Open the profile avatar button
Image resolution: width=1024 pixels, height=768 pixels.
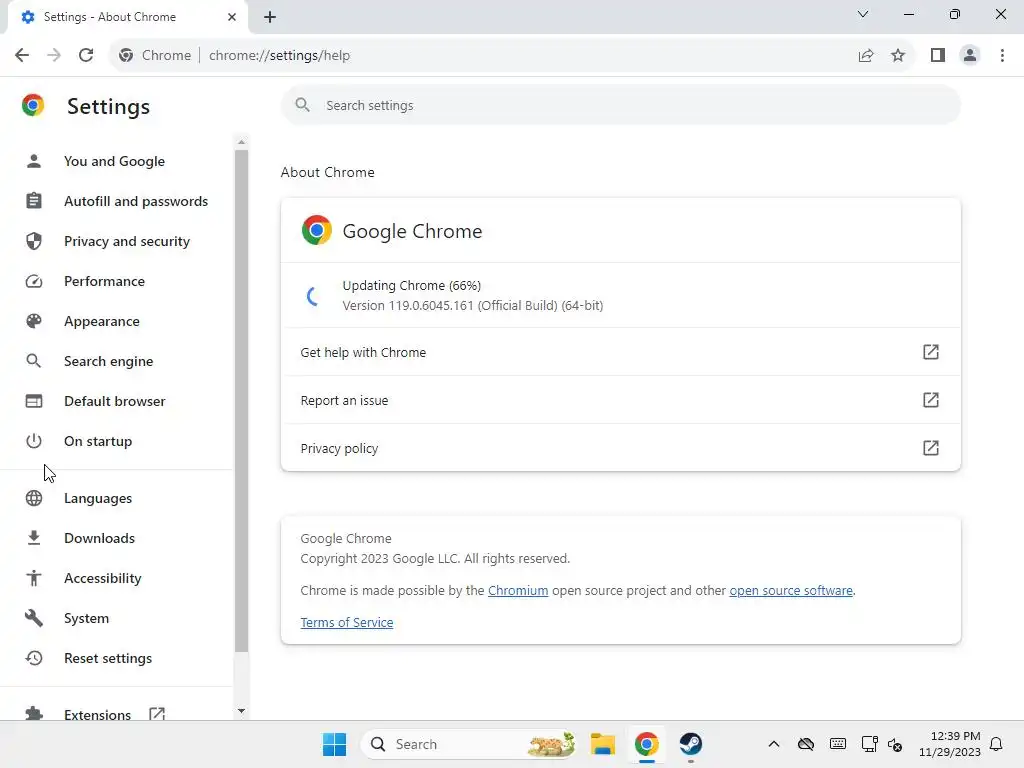pos(970,55)
